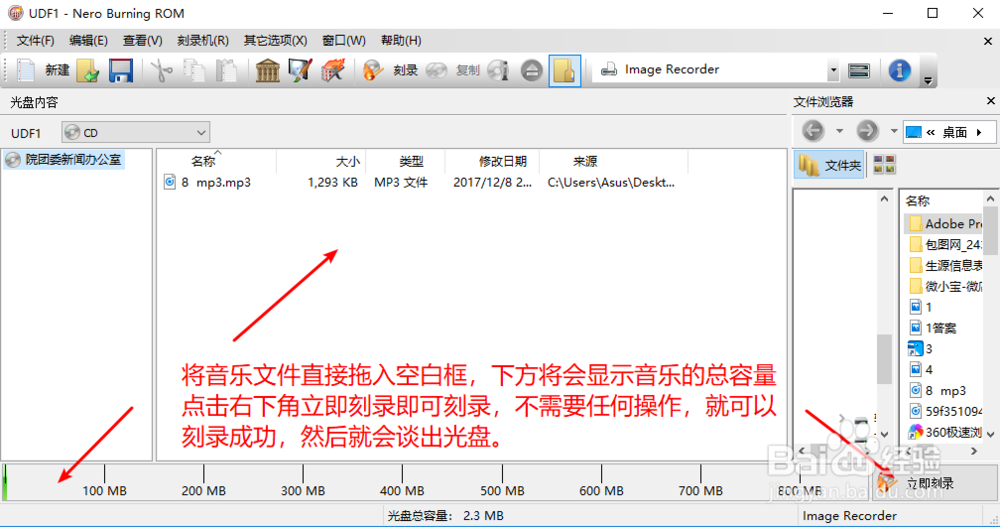Open the 查看(V) menu
1000x527 pixels.
(x=142, y=40)
